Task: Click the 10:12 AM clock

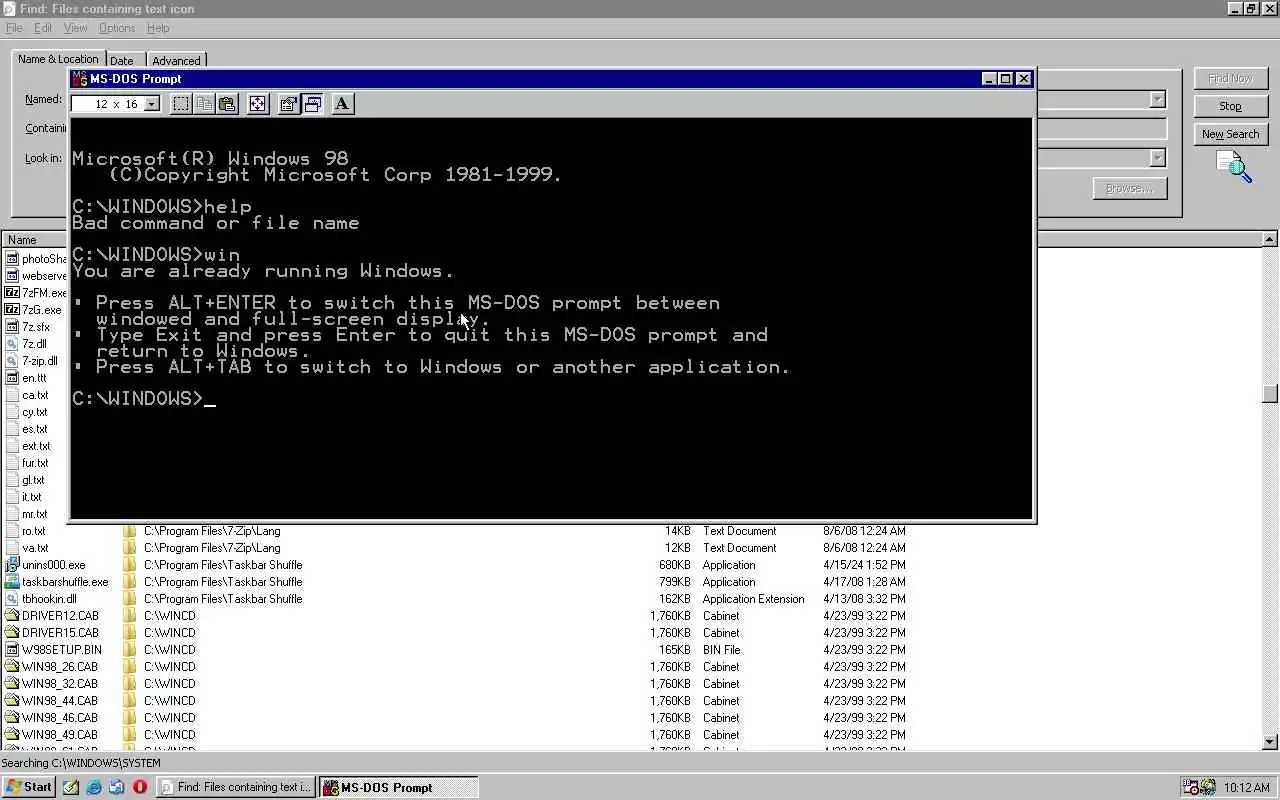Action: 1247,788
